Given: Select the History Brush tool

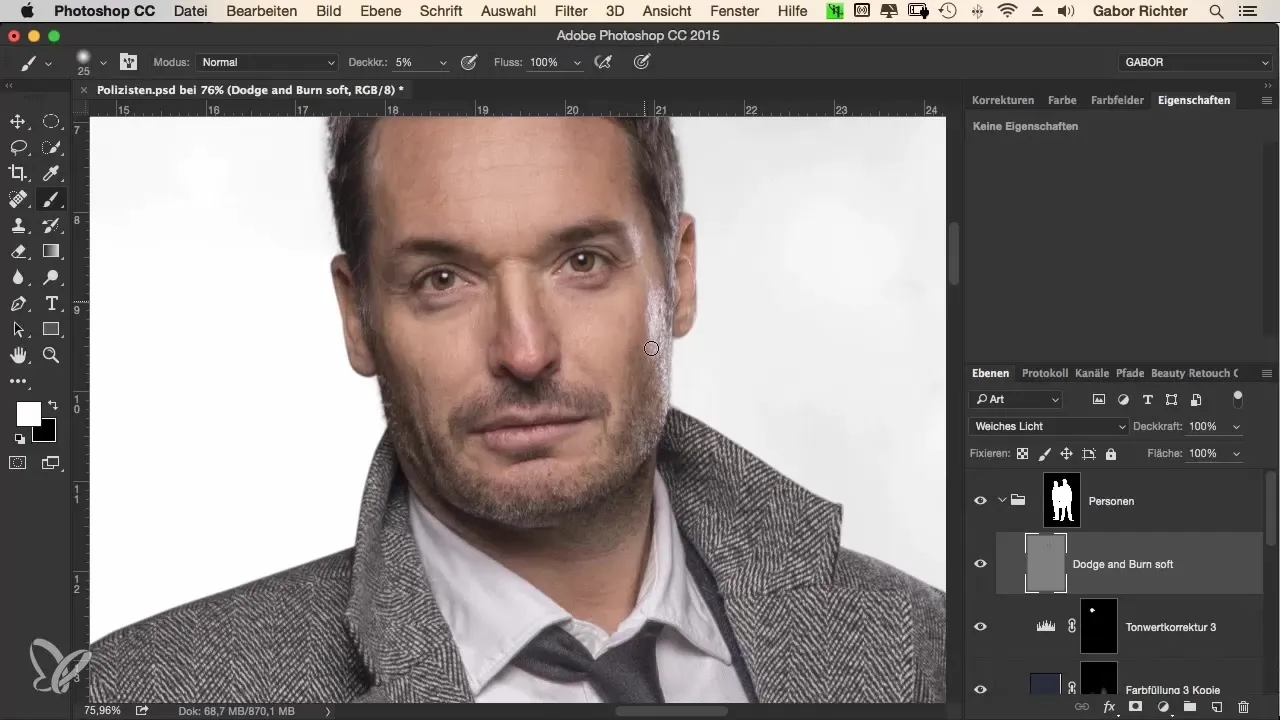Looking at the screenshot, I should click(x=51, y=225).
